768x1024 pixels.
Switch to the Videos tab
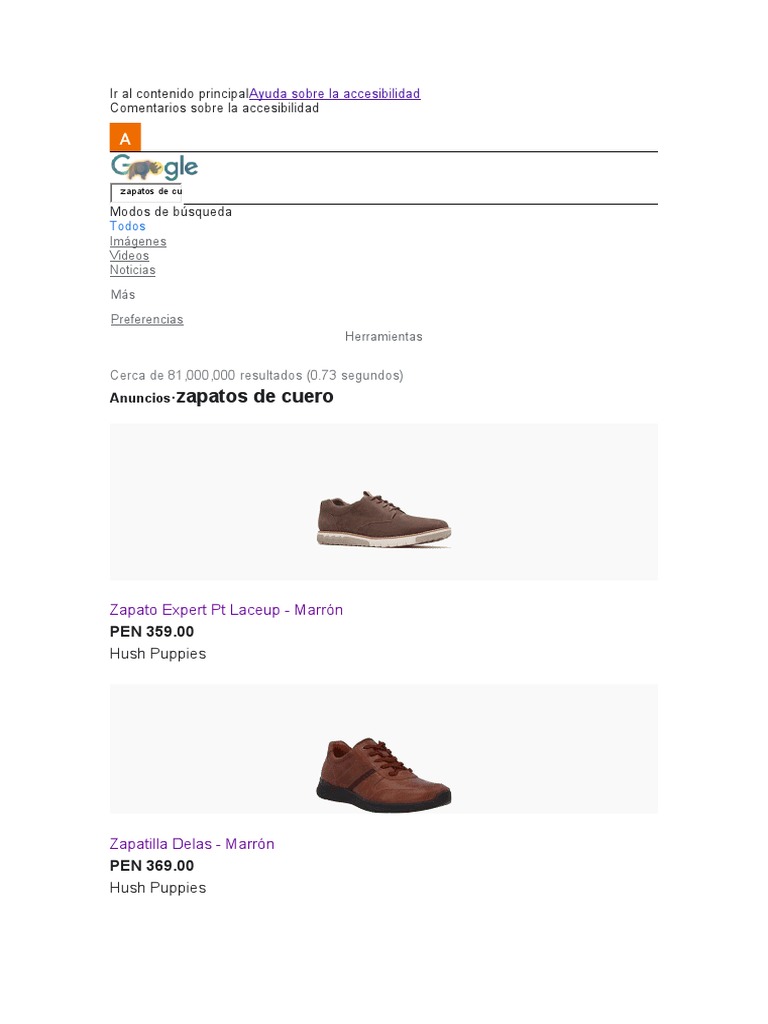[129, 256]
